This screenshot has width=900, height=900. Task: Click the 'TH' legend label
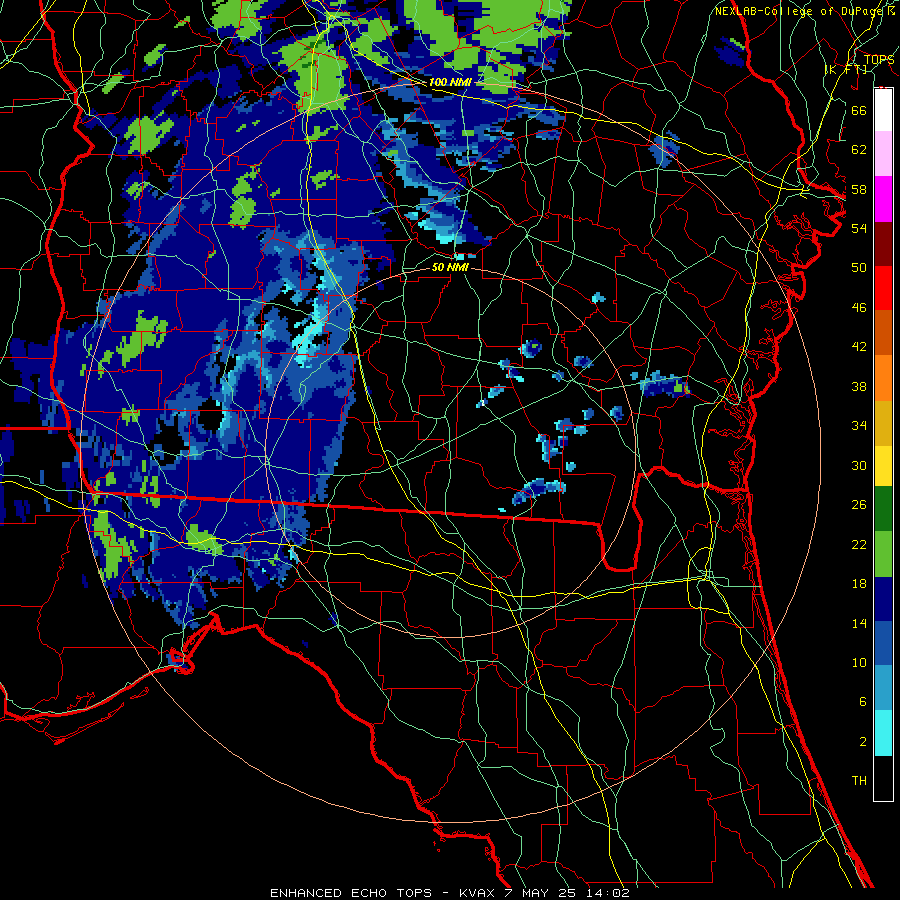859,781
